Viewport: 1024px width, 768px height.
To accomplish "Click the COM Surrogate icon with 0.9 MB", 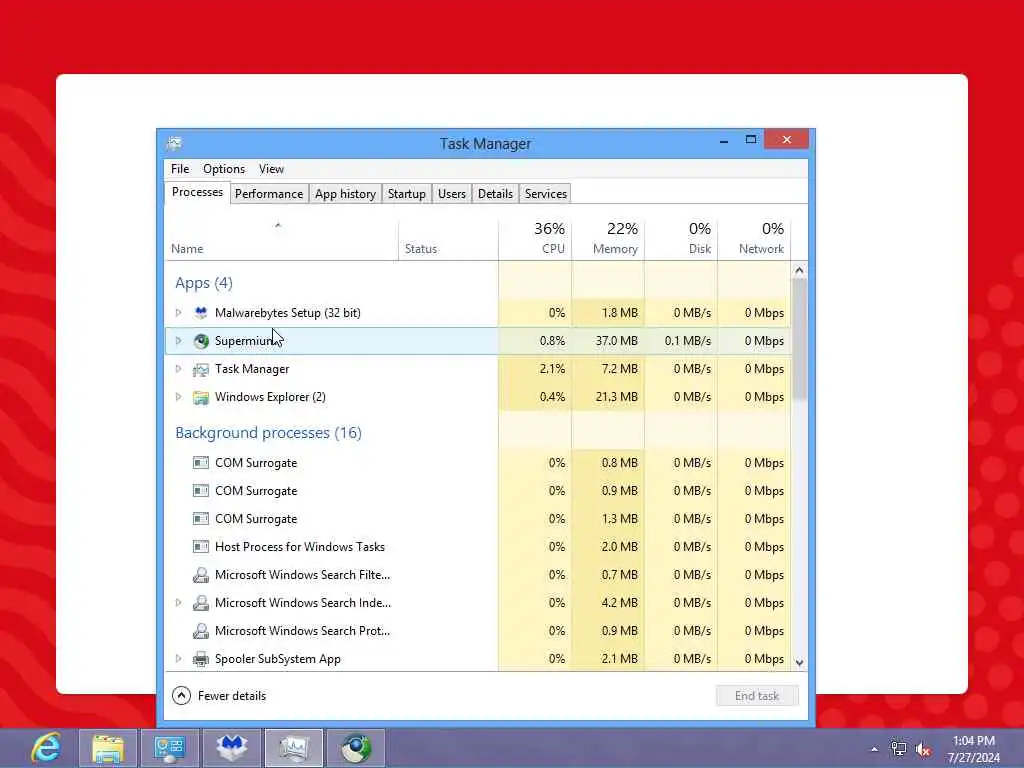I will [x=200, y=490].
